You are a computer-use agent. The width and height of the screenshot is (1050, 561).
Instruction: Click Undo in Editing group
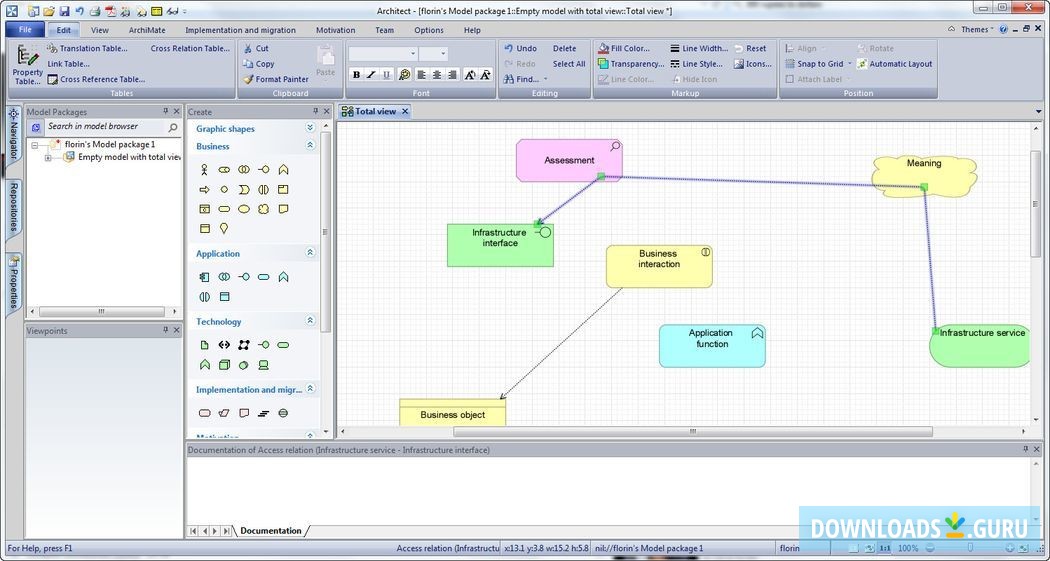pyautogui.click(x=520, y=48)
